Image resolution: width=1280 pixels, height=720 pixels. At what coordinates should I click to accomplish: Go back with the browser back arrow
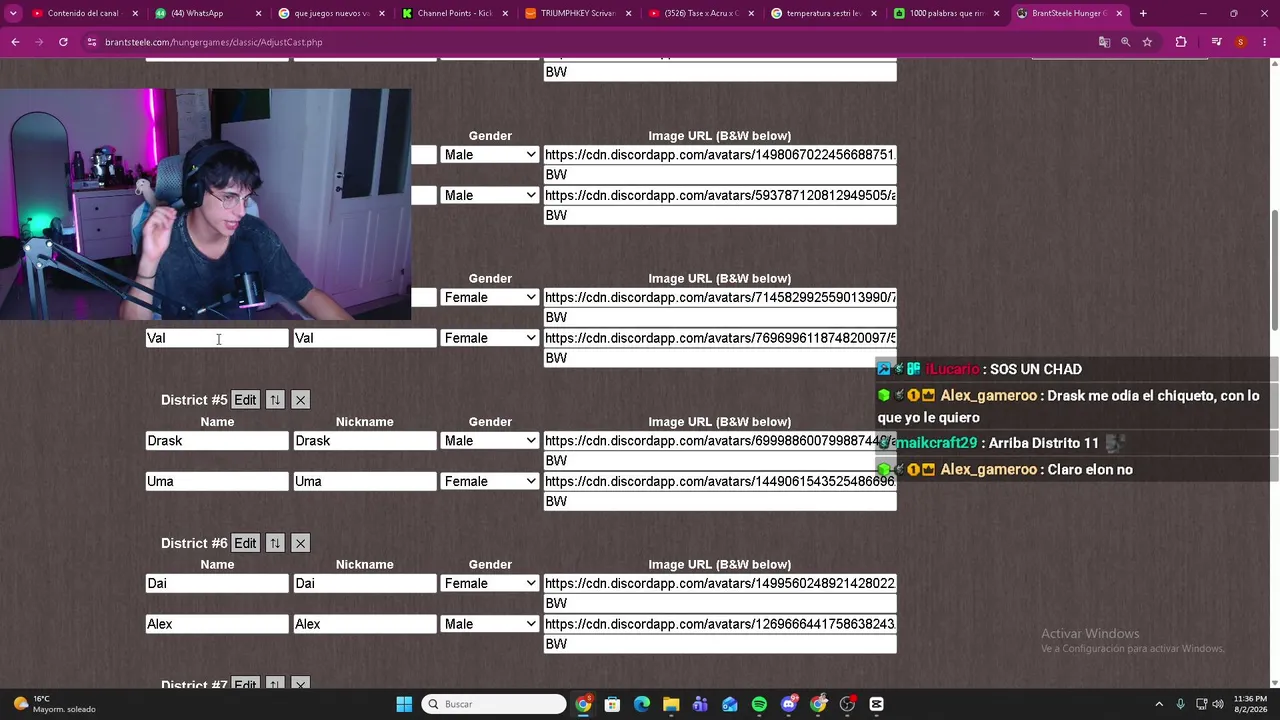click(15, 42)
